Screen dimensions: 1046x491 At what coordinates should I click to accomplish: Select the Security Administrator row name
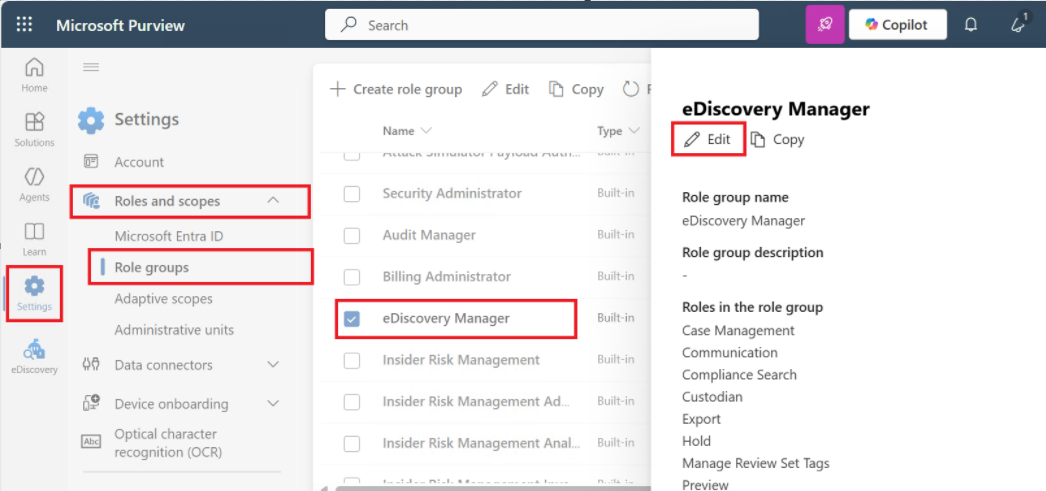(452, 193)
